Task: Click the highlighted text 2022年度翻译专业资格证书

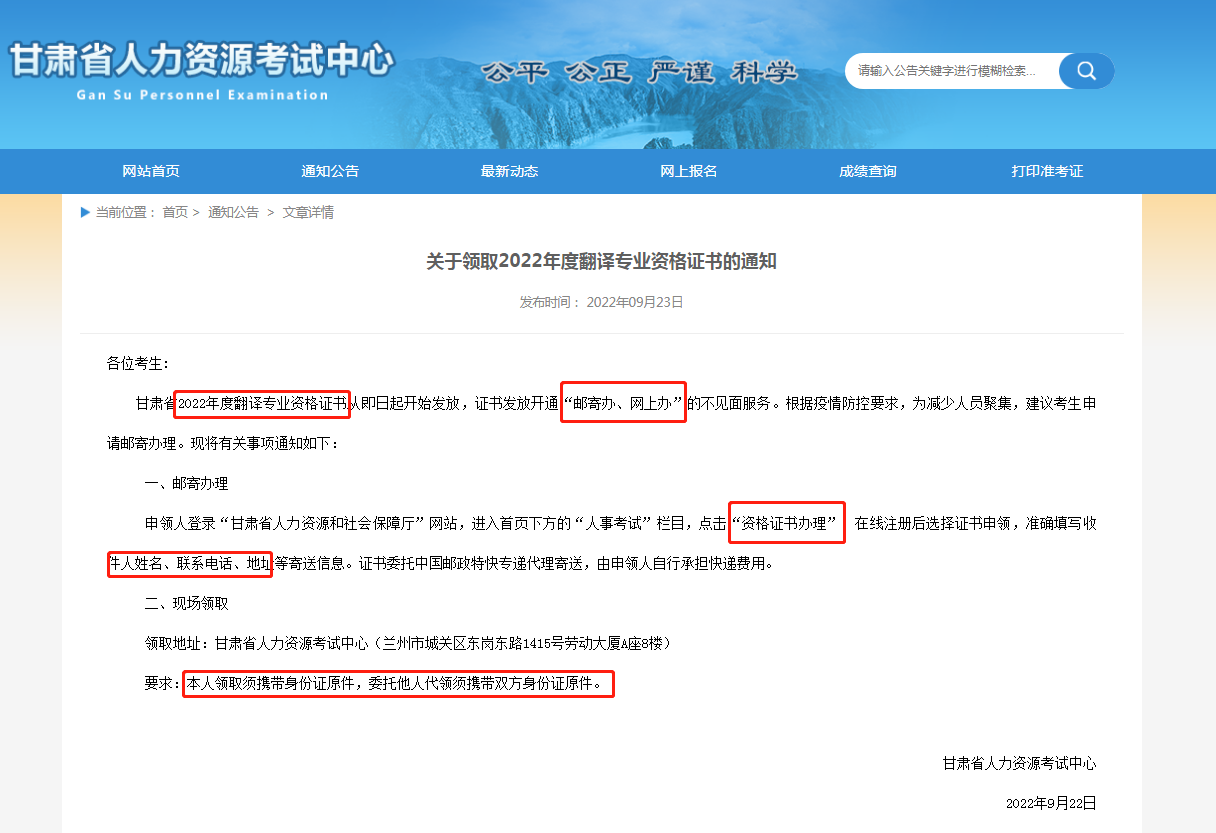Action: click(263, 404)
